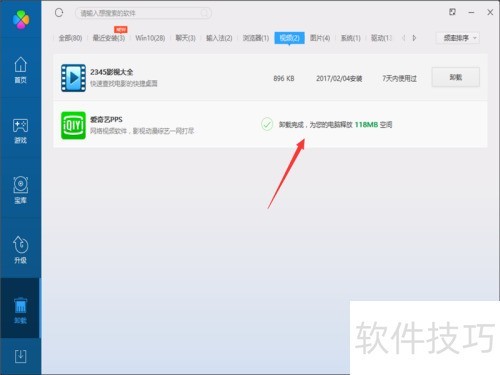Click the colorful clover app logo
This screenshot has width=500, height=375.
(21, 19)
